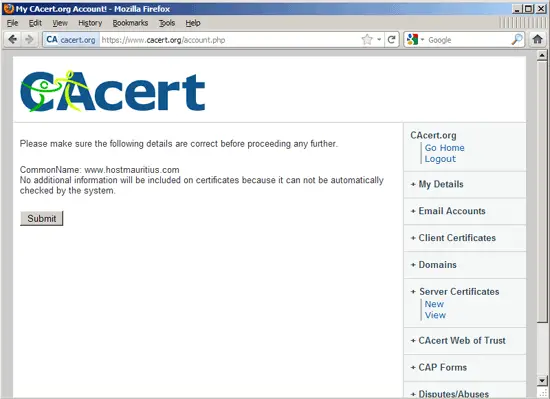Expand the My Details section
The width and height of the screenshot is (550, 399).
click(437, 184)
